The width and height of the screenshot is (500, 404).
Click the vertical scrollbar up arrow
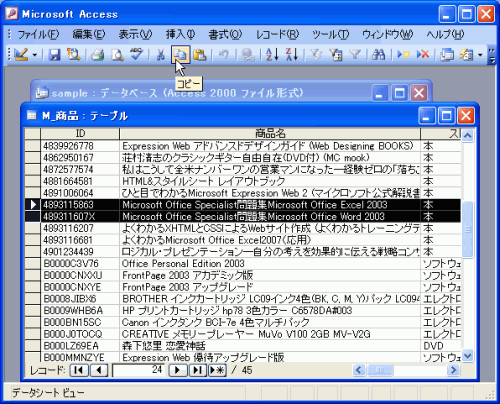coord(468,135)
